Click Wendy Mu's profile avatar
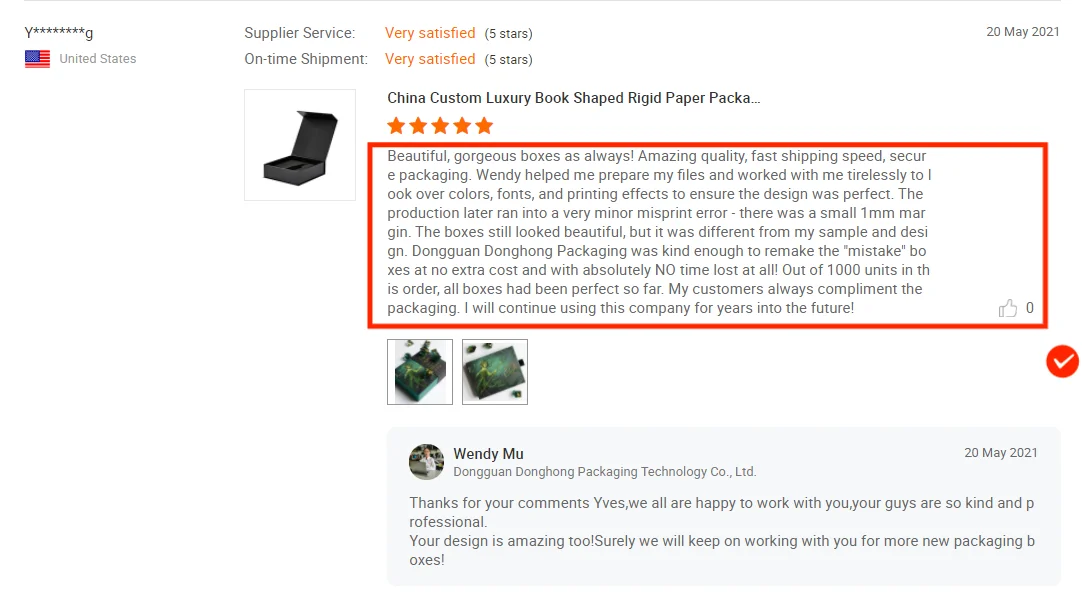Screen dimensions: 1092x594 [x=426, y=462]
